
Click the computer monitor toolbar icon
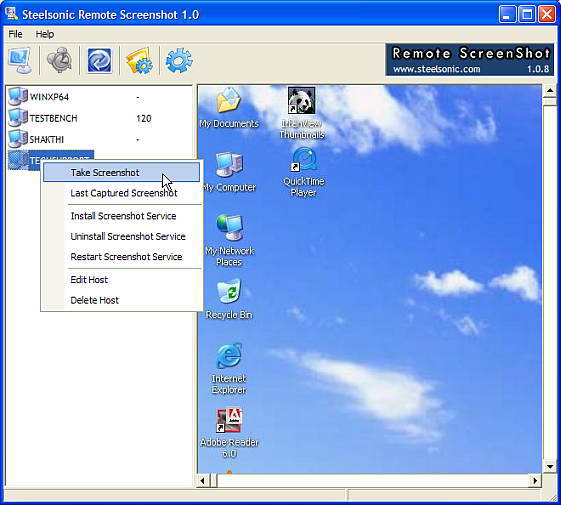point(20,60)
